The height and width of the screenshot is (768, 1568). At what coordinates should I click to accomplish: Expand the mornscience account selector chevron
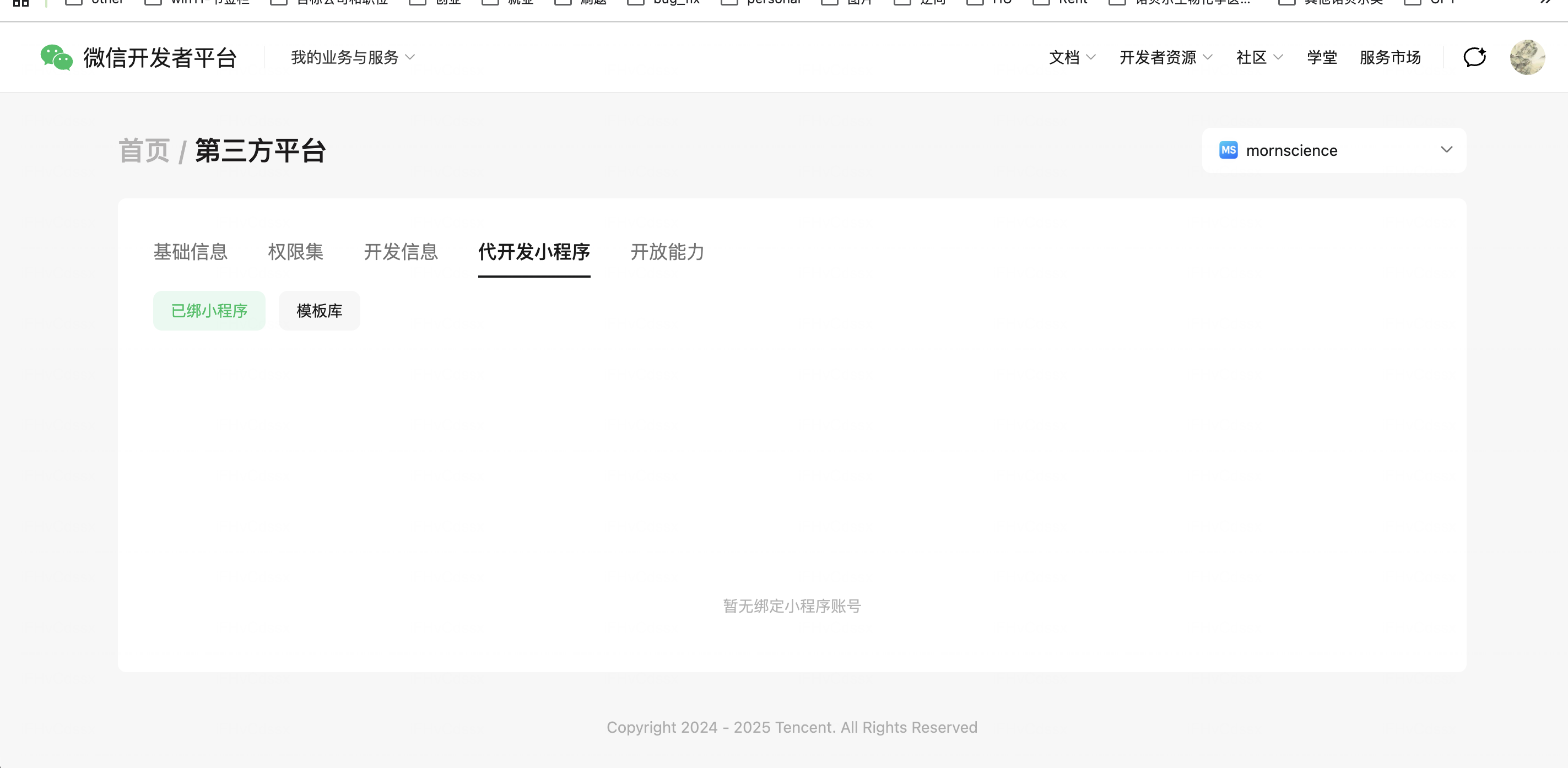tap(1446, 150)
